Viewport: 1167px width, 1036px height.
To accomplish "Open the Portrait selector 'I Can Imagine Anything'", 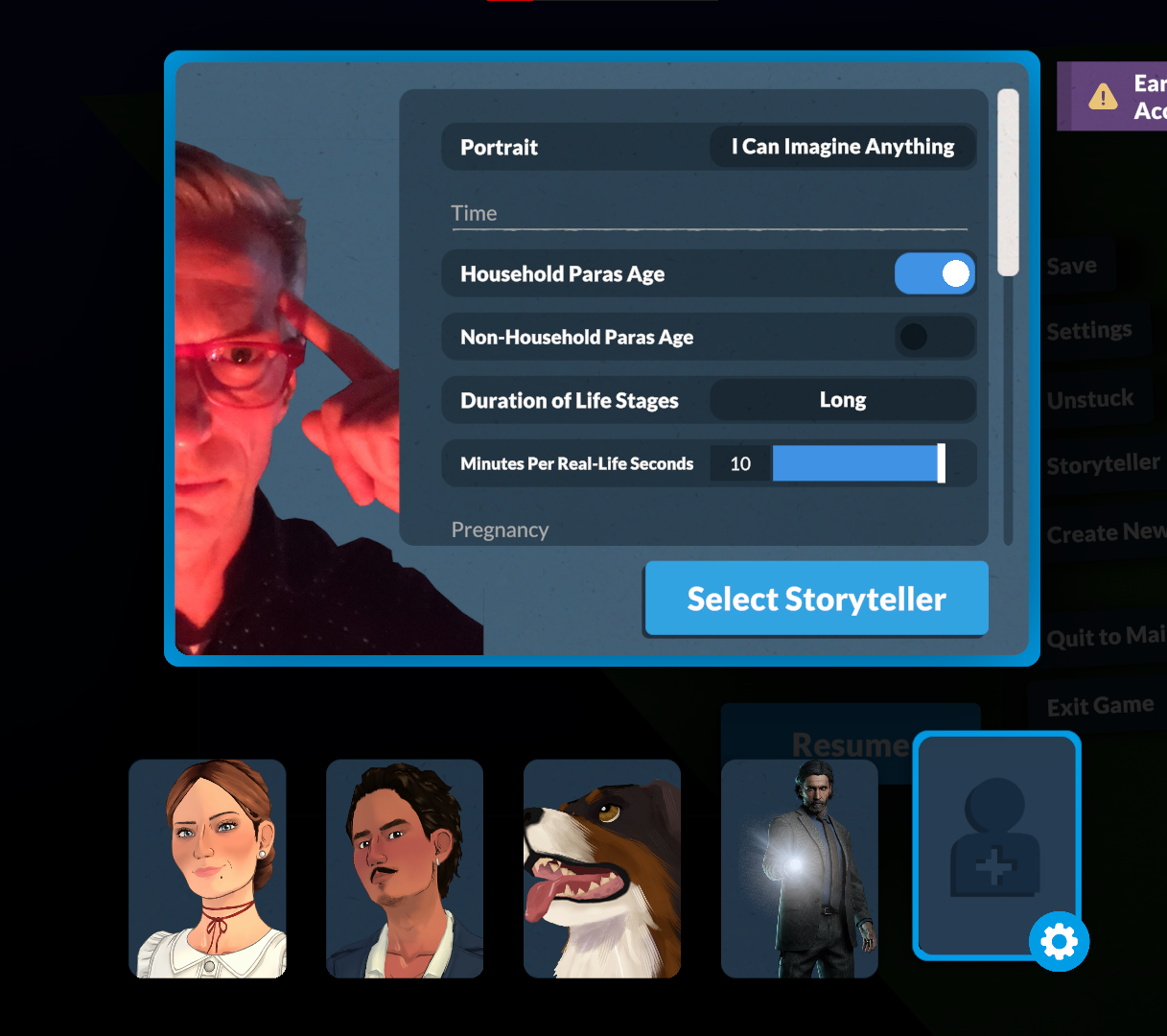I will point(843,147).
